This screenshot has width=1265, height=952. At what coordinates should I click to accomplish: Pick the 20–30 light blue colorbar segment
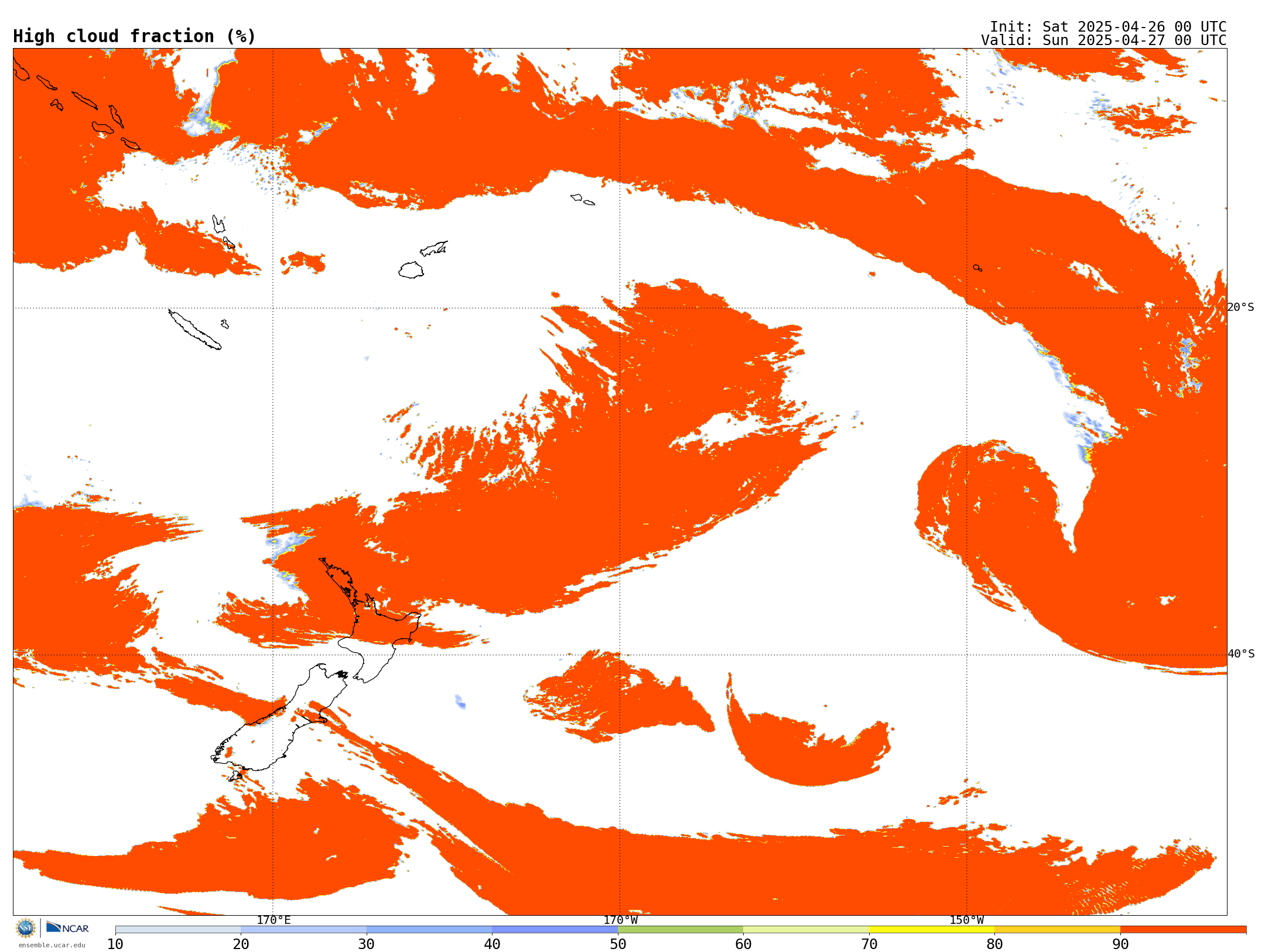click(x=303, y=930)
